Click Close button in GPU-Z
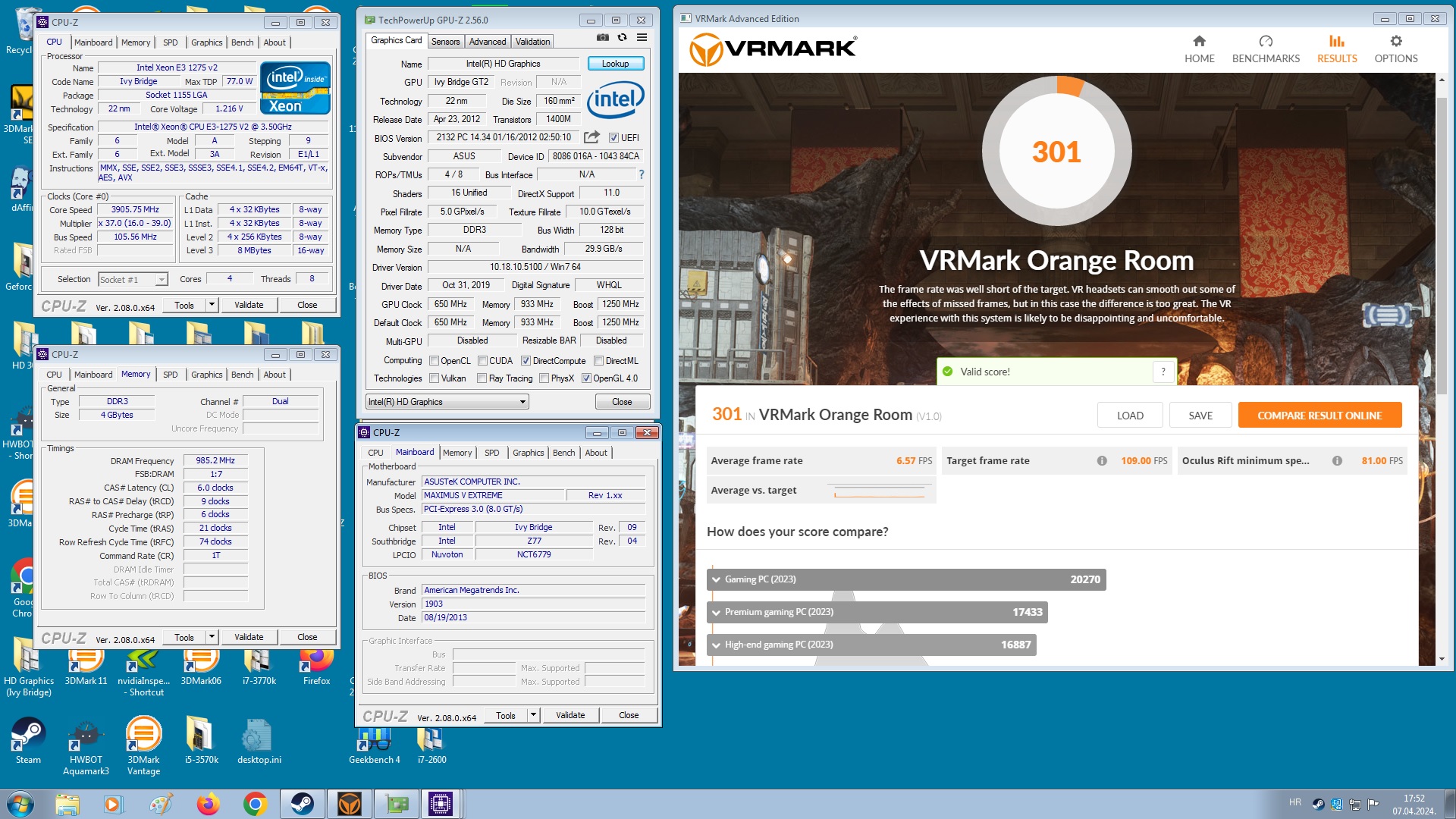The width and height of the screenshot is (1456, 819). pos(622,402)
